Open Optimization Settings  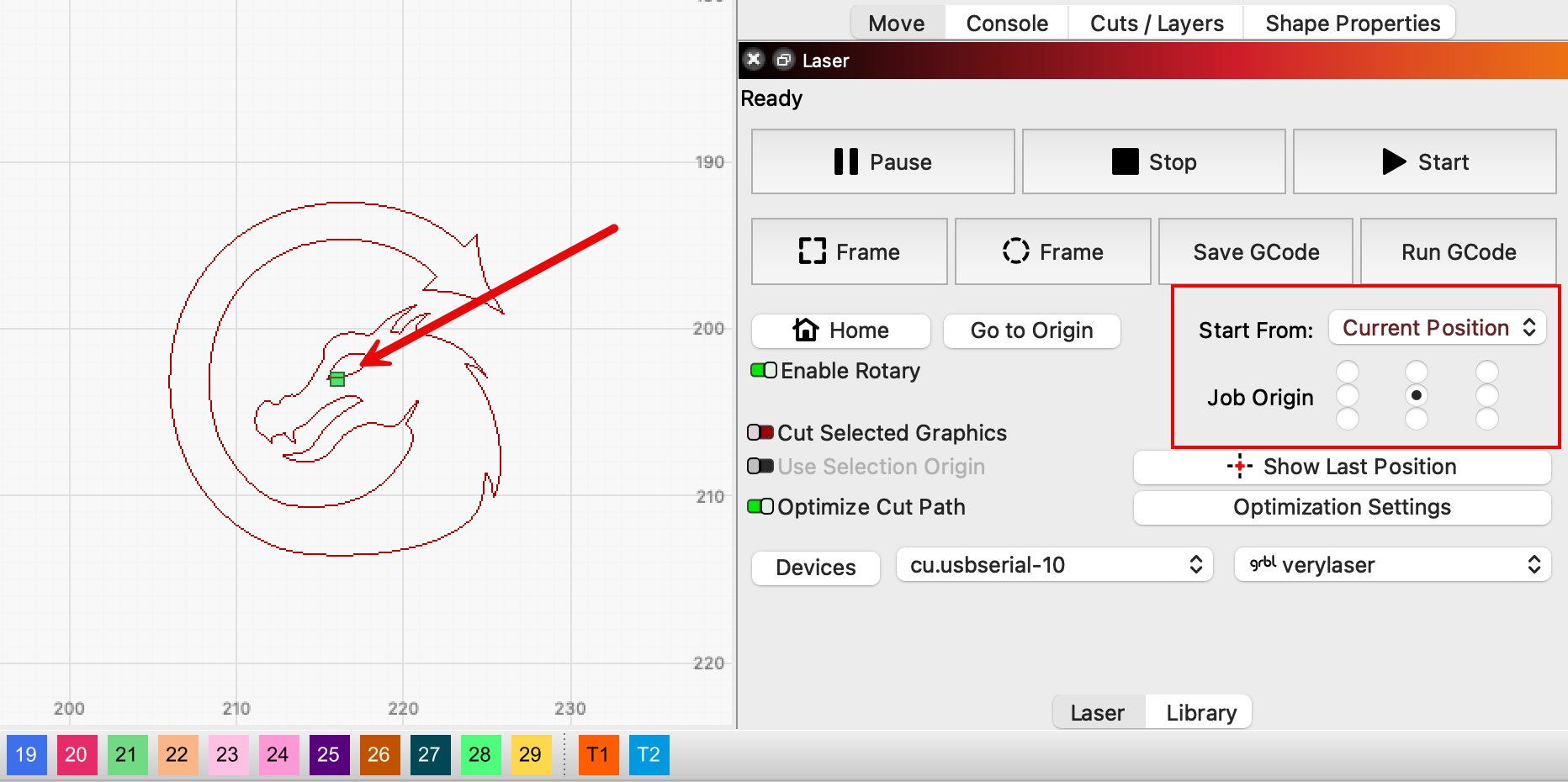[1342, 507]
